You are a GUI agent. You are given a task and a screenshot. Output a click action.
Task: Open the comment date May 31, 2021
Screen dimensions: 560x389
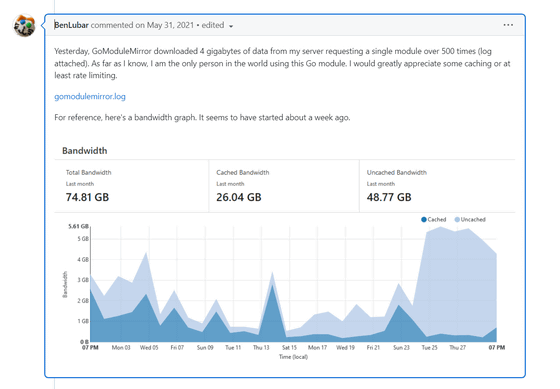tap(170, 25)
